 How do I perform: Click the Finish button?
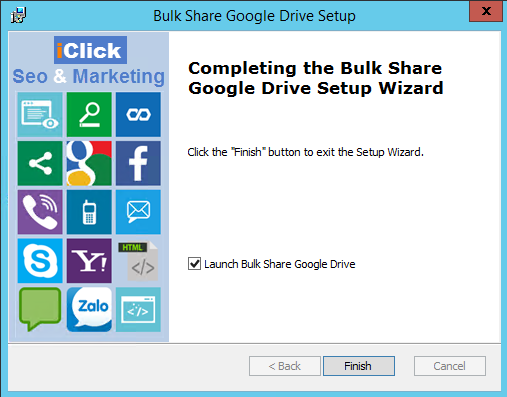pyautogui.click(x=359, y=366)
